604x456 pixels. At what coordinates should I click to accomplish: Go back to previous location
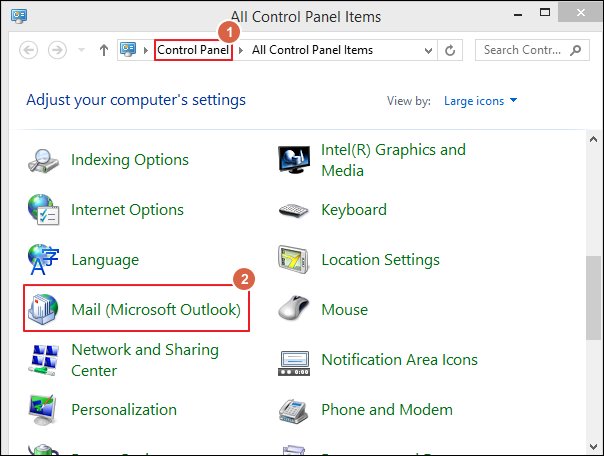[x=29, y=50]
